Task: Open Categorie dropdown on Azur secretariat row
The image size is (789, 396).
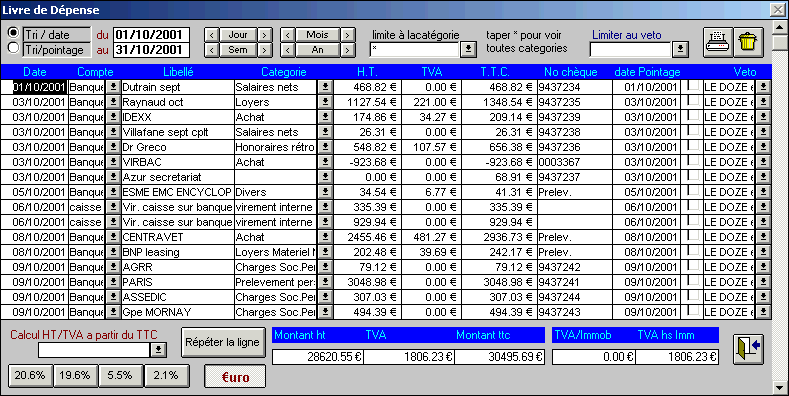Action: tap(326, 177)
